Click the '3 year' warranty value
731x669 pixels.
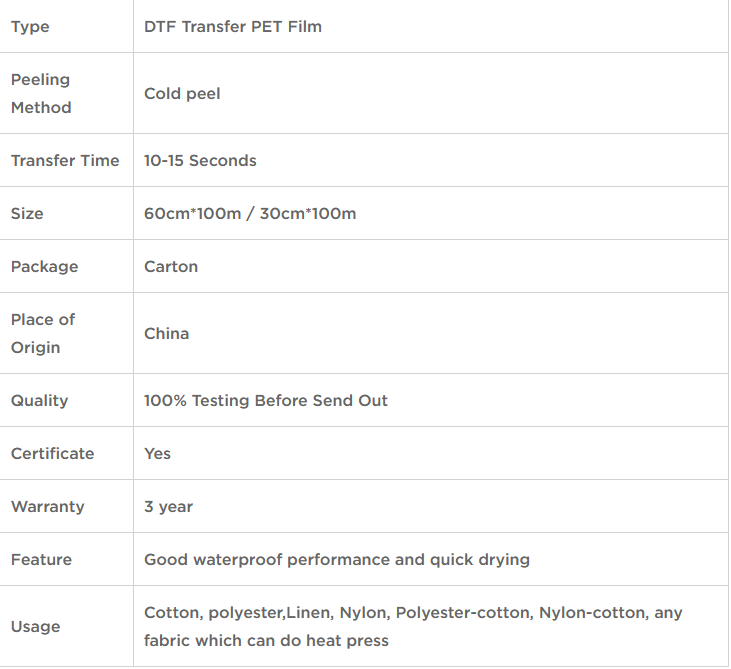[x=168, y=507]
